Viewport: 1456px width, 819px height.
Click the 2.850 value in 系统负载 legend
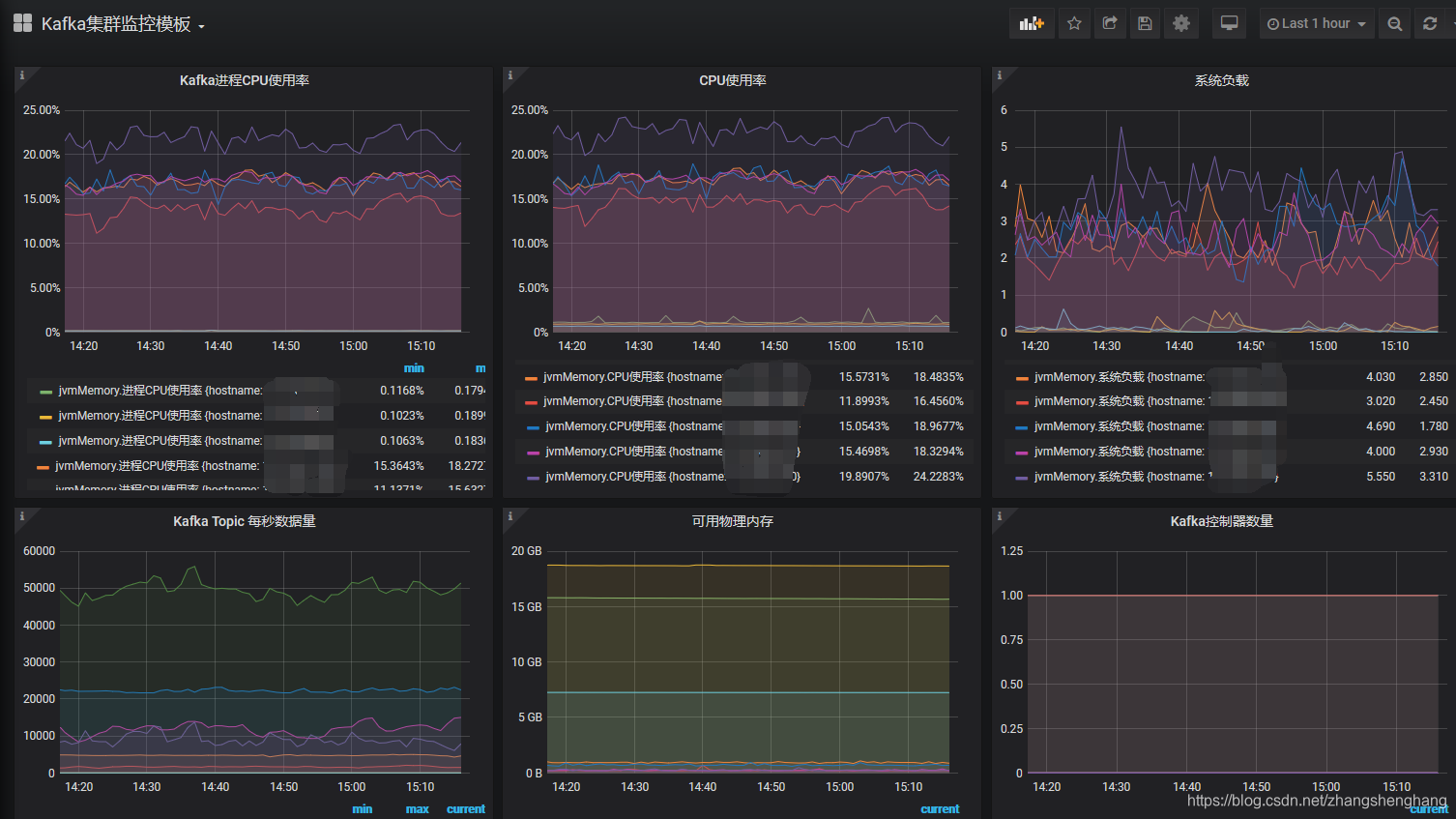pyautogui.click(x=1434, y=377)
